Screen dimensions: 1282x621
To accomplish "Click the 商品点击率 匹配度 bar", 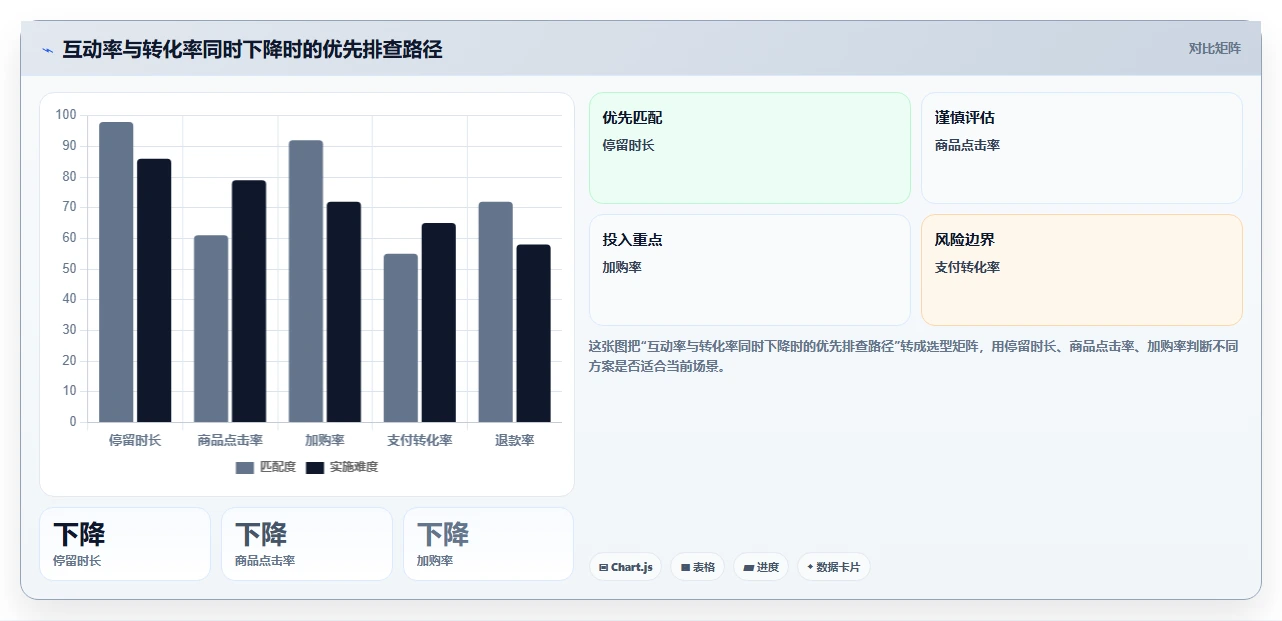I will [x=211, y=329].
